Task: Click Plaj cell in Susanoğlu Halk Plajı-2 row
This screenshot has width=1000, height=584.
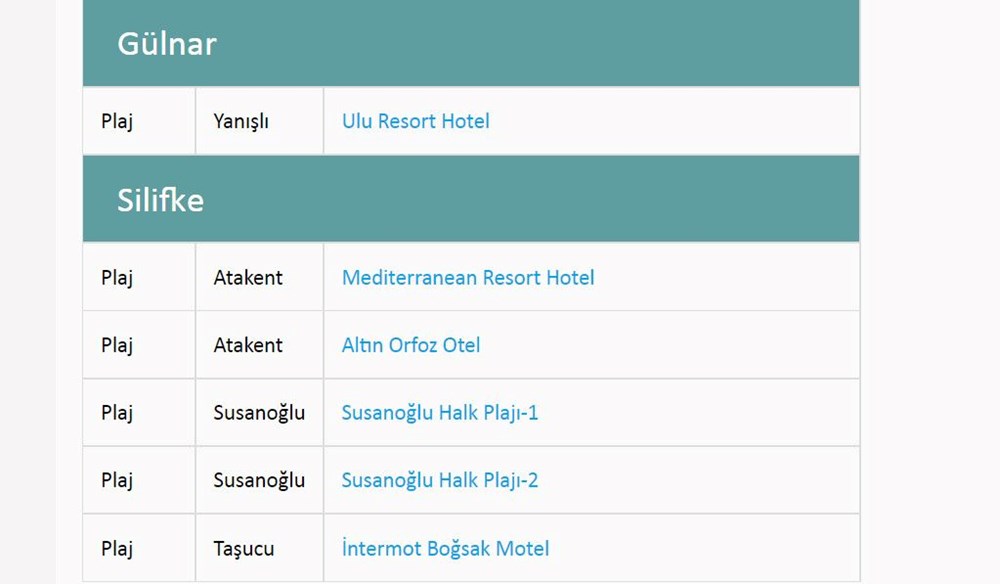Action: point(117,481)
